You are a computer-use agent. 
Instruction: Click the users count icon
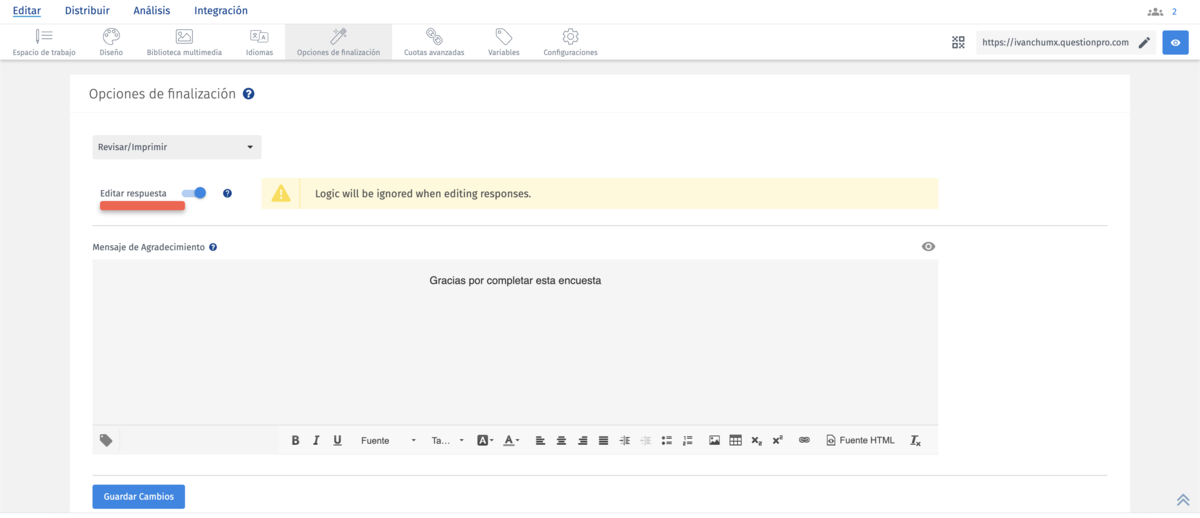pyautogui.click(x=1156, y=11)
